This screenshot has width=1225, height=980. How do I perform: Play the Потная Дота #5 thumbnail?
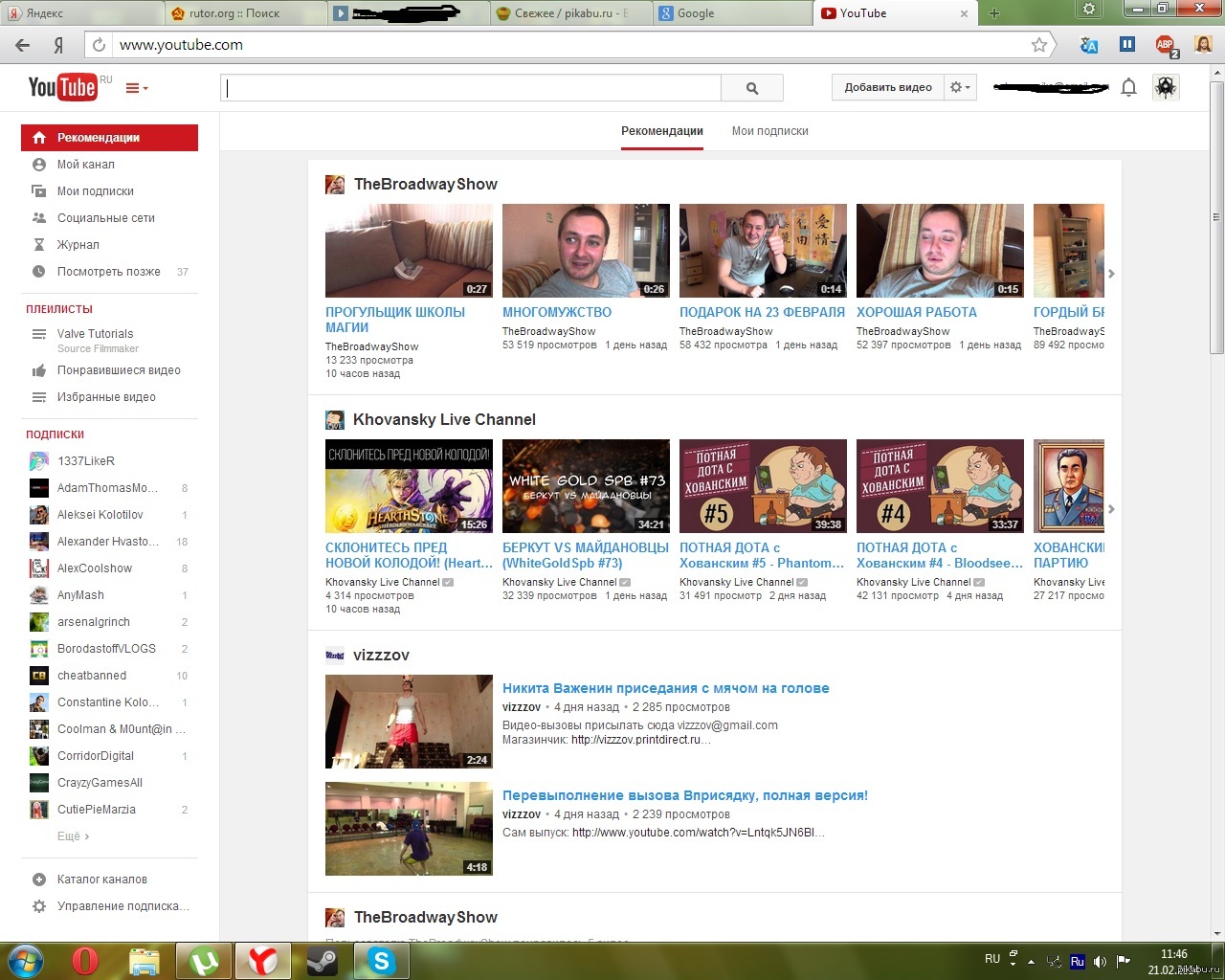763,486
